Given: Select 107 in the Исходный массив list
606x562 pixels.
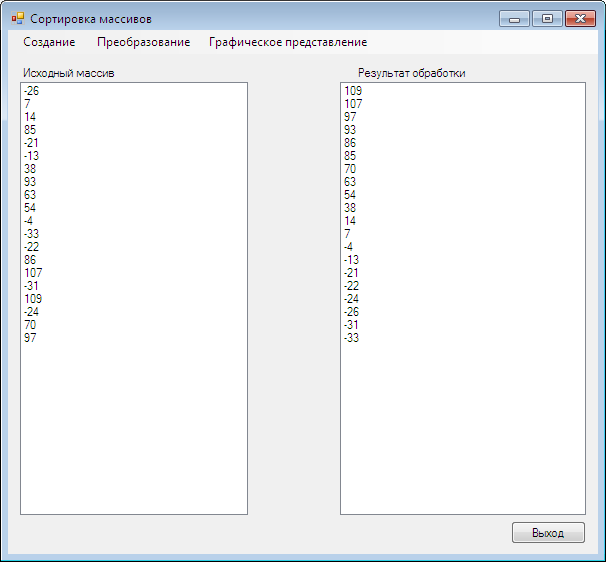Looking at the screenshot, I should pos(134,273).
